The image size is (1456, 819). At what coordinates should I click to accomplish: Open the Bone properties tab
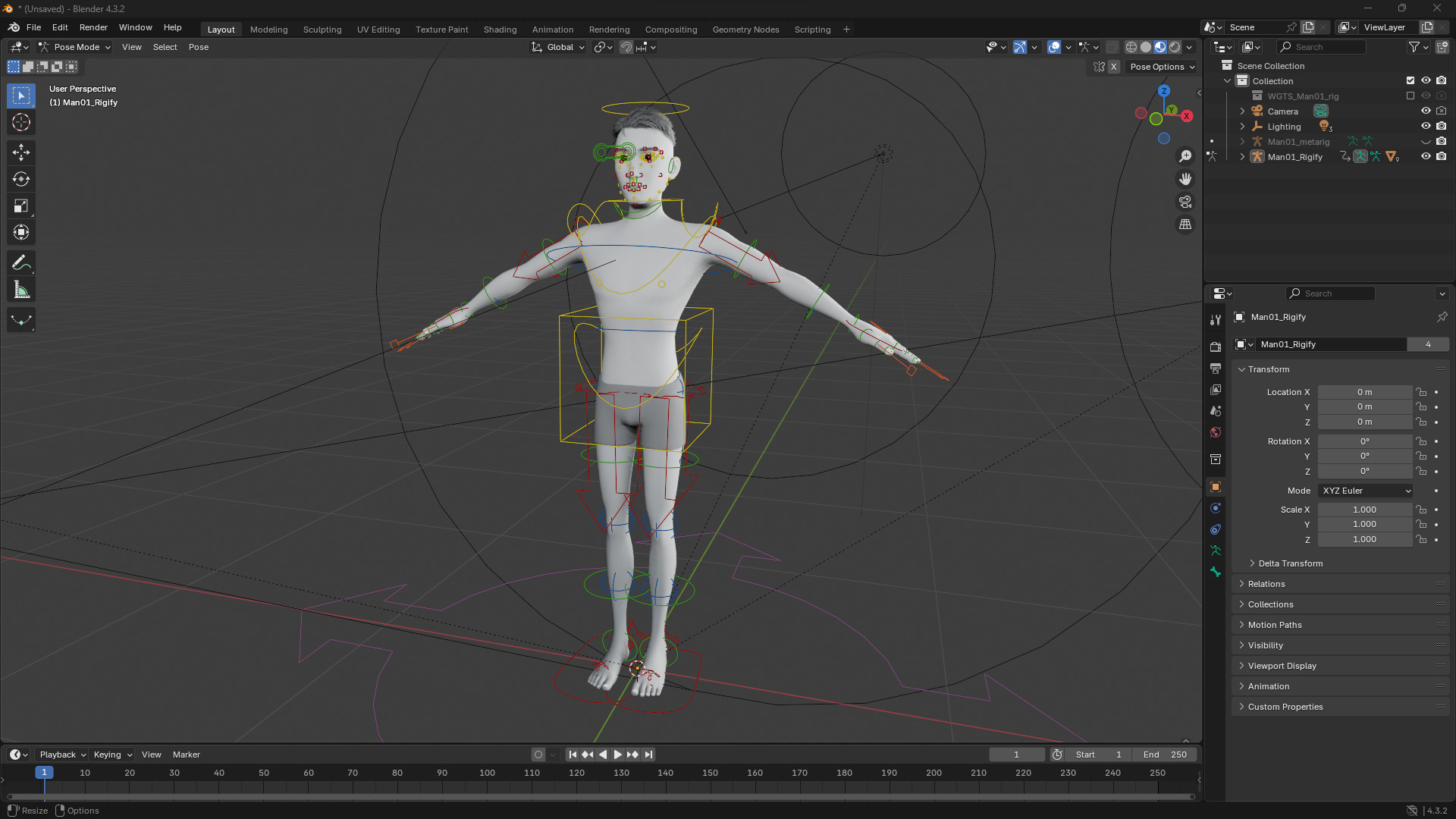[1216, 572]
